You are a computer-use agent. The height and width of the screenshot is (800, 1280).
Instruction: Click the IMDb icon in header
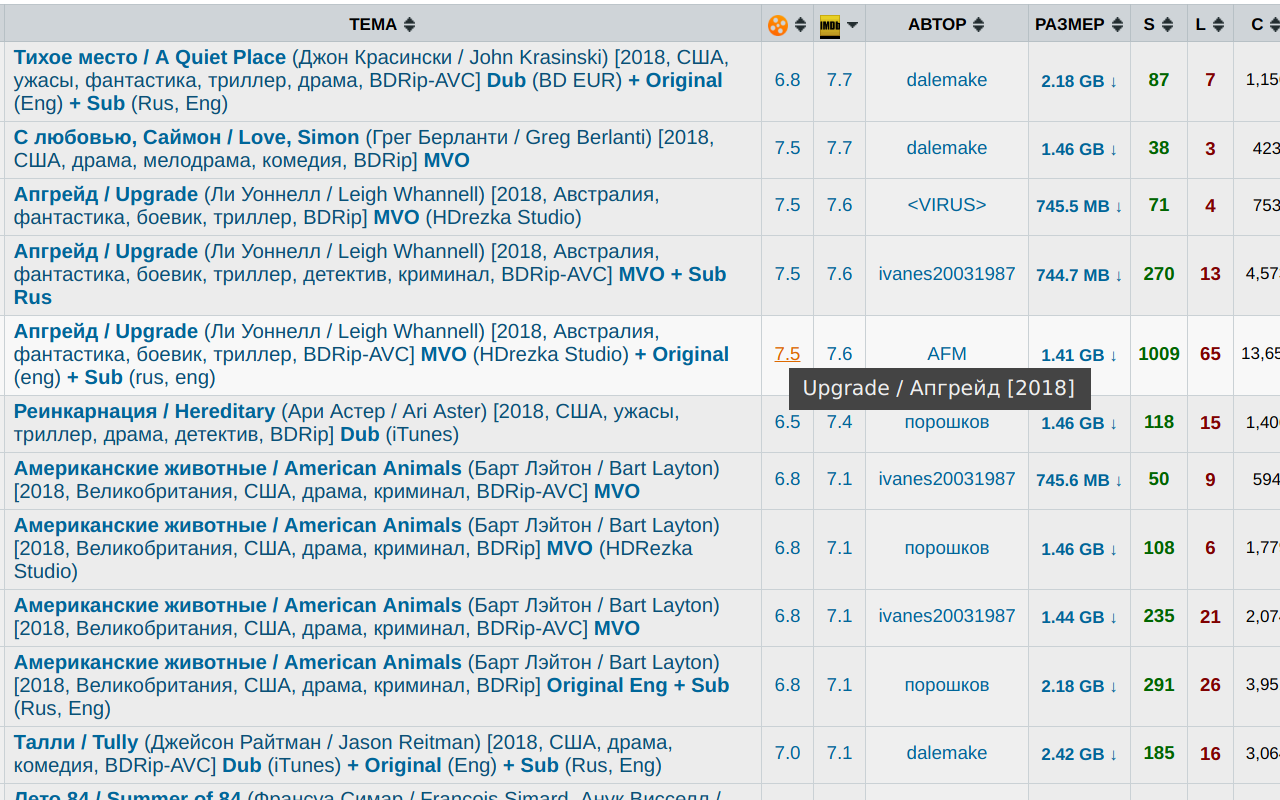click(830, 25)
